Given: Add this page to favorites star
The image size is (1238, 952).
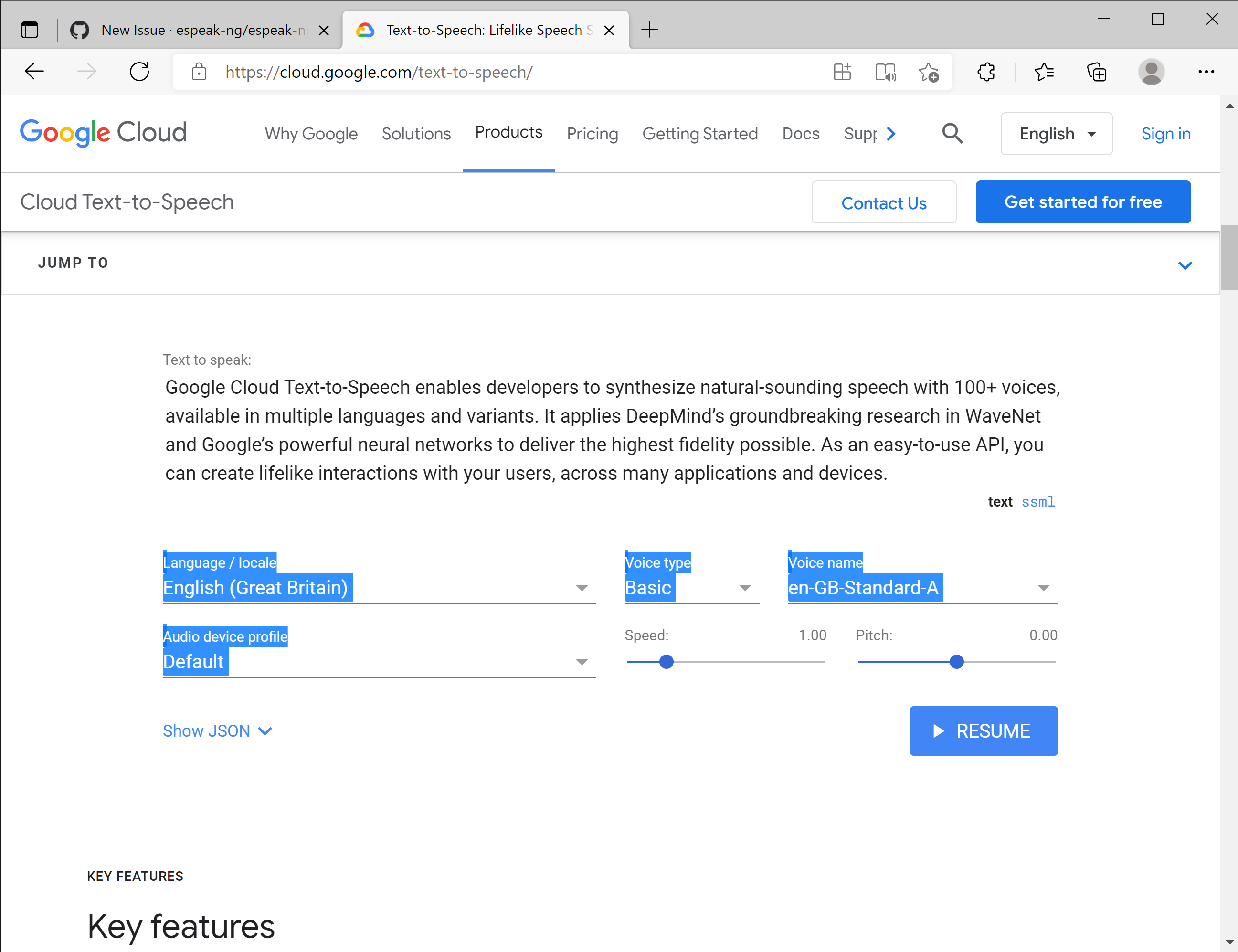Looking at the screenshot, I should (929, 72).
